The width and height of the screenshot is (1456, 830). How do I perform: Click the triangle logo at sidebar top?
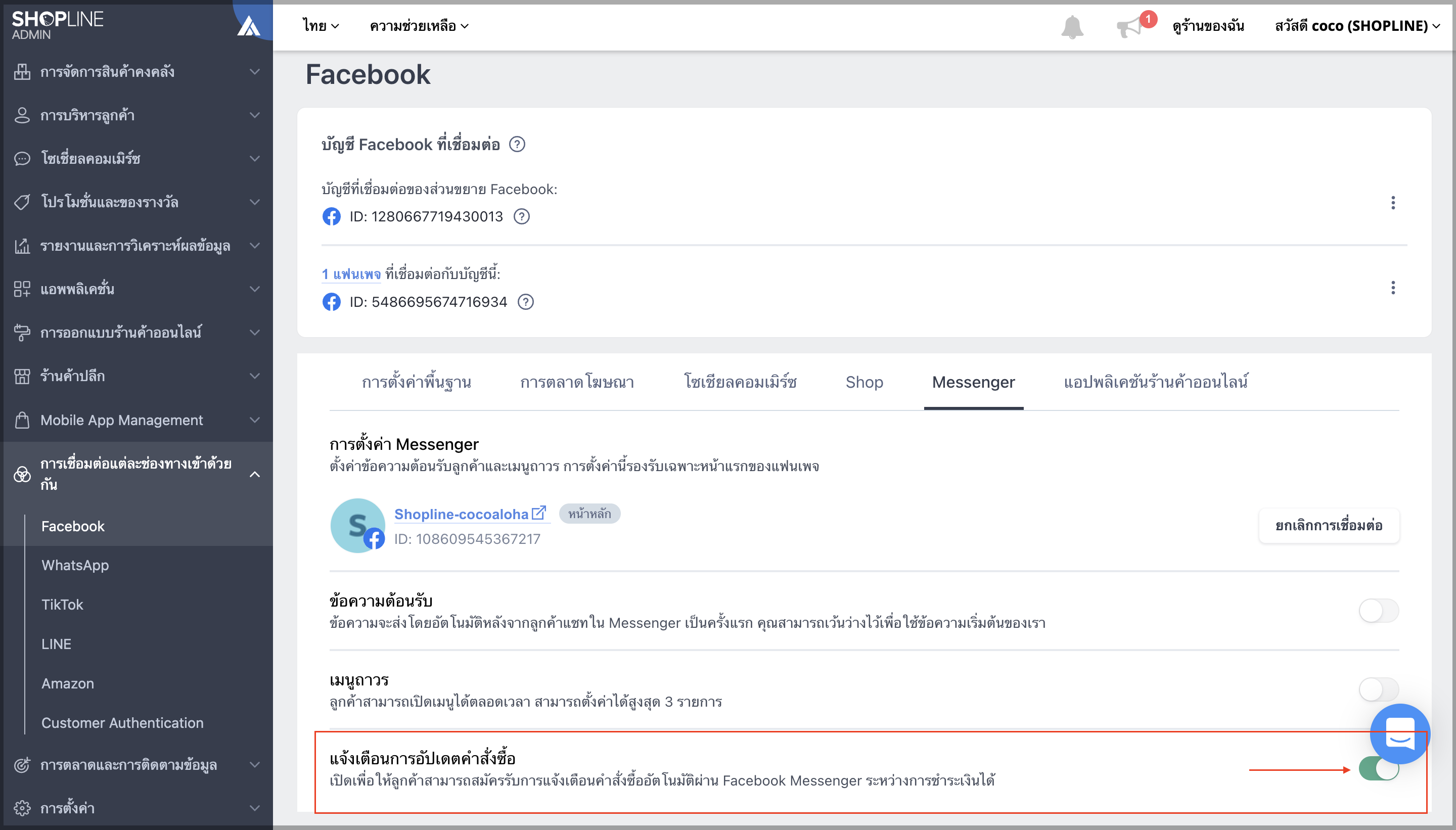pos(249,26)
